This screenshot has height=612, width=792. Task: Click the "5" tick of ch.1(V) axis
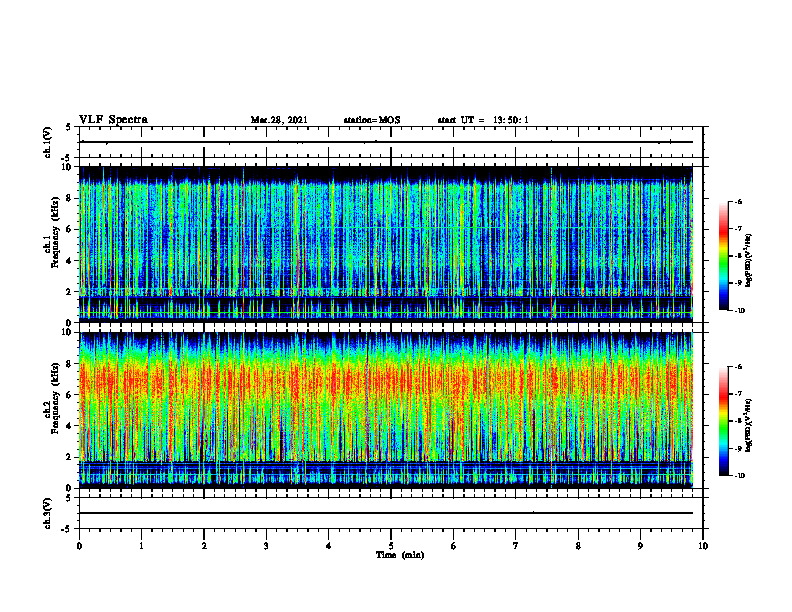[70, 127]
